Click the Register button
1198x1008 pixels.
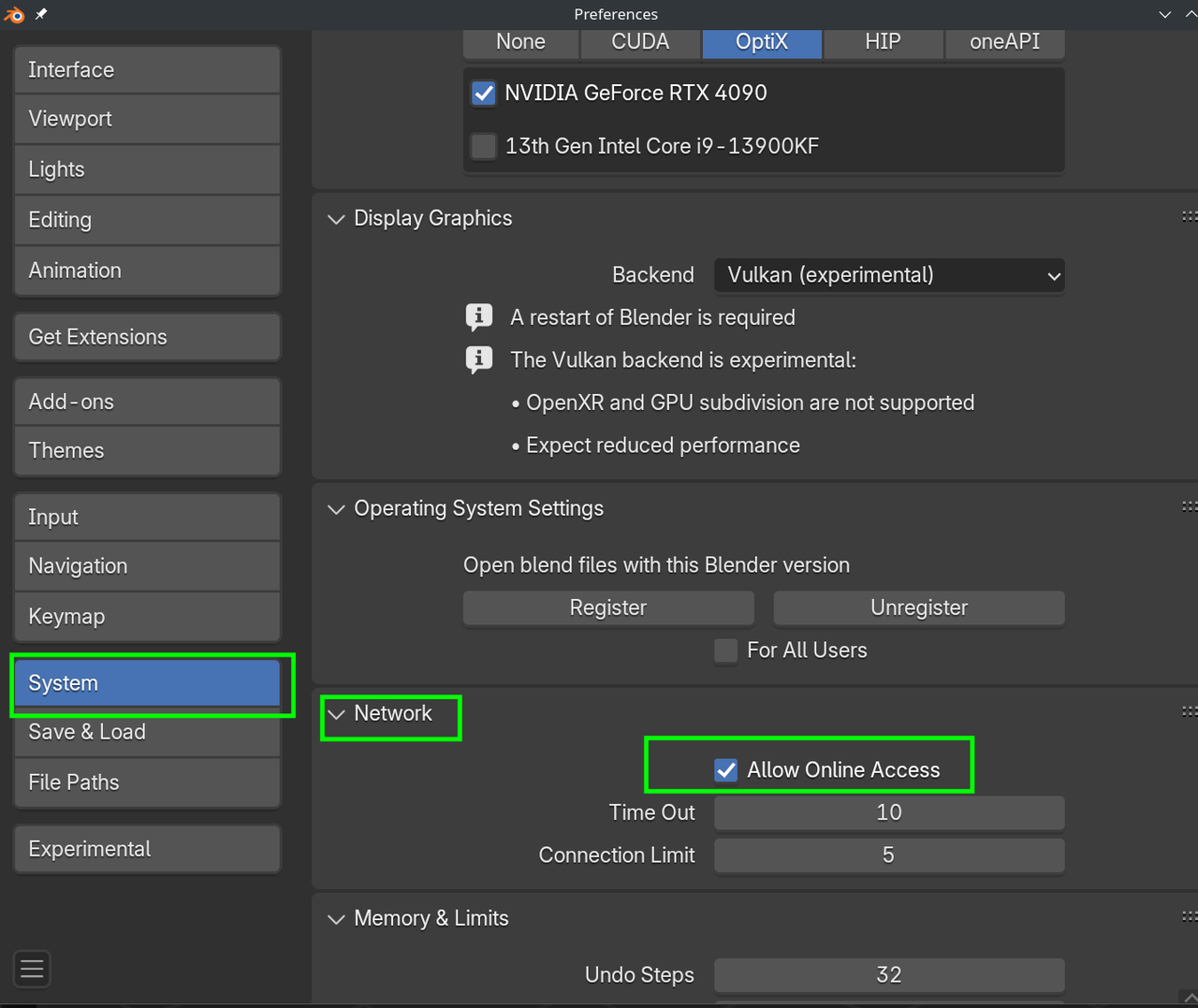(608, 608)
